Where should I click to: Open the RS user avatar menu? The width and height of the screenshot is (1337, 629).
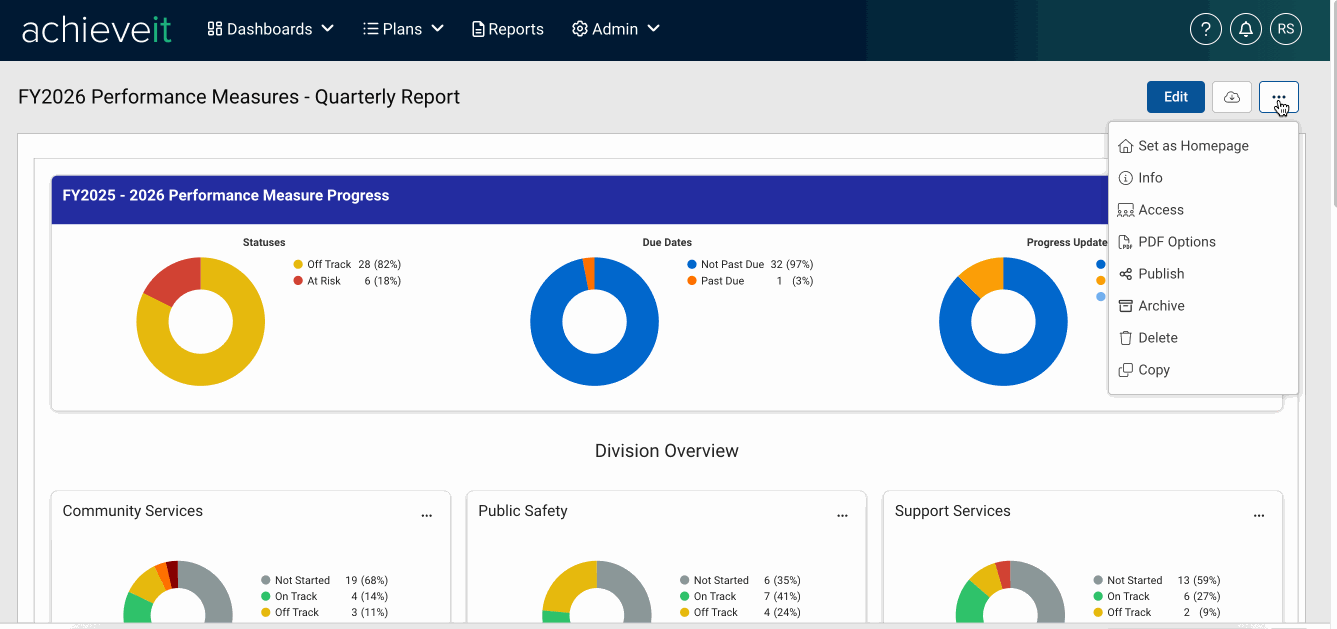pyautogui.click(x=1285, y=29)
